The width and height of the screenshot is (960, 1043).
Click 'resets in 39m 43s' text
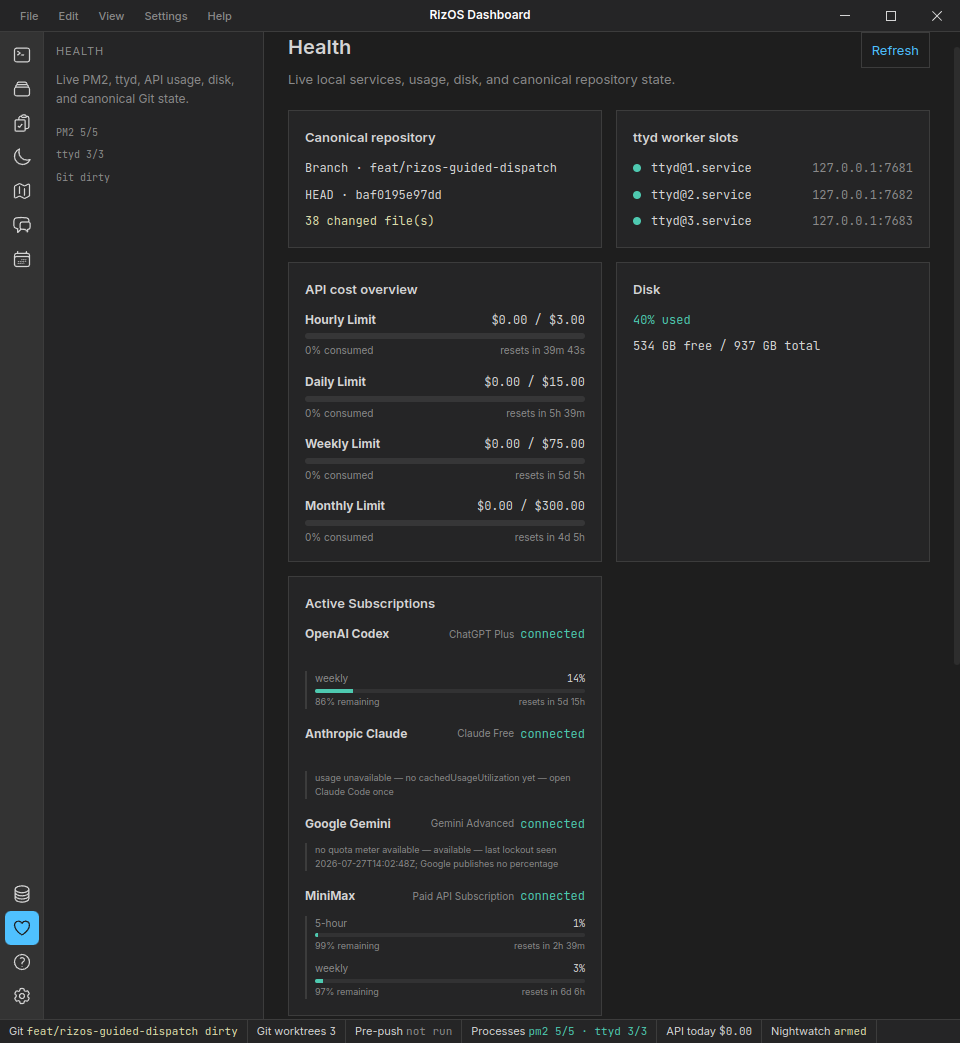pos(542,351)
